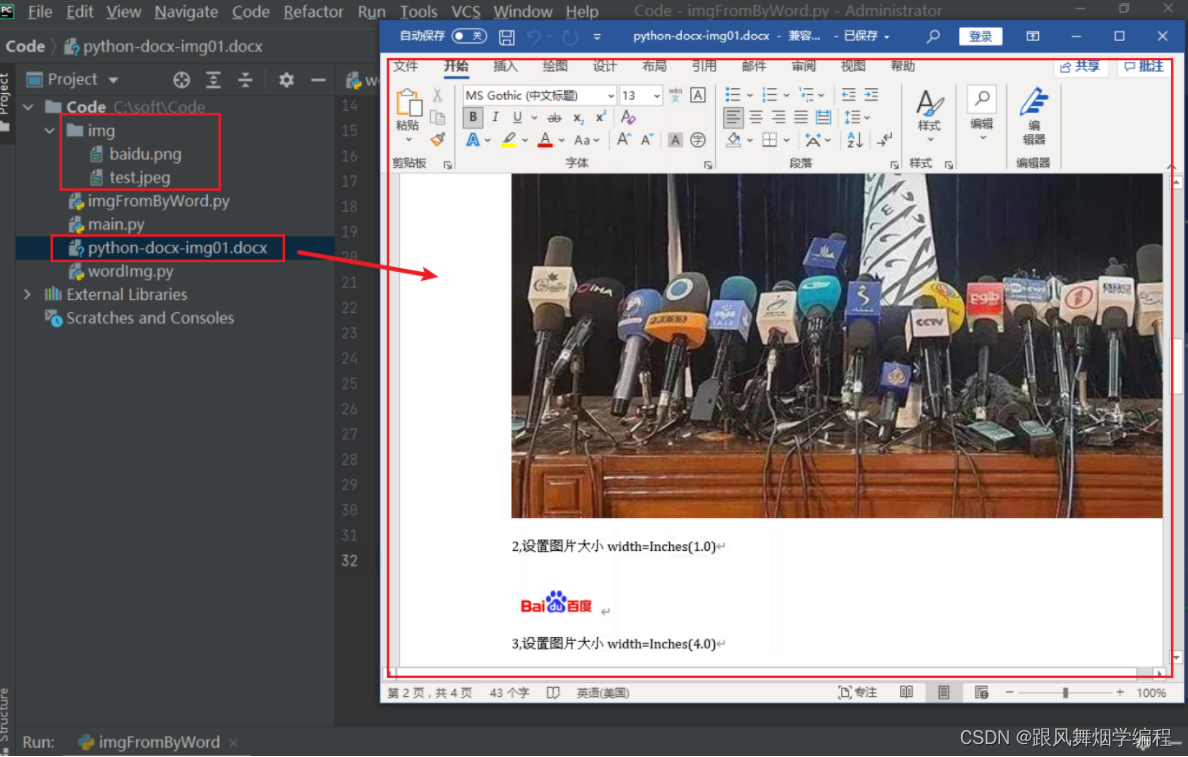The width and height of the screenshot is (1188, 757).
Task: Increase font size with the A-up icon
Action: 624,139
